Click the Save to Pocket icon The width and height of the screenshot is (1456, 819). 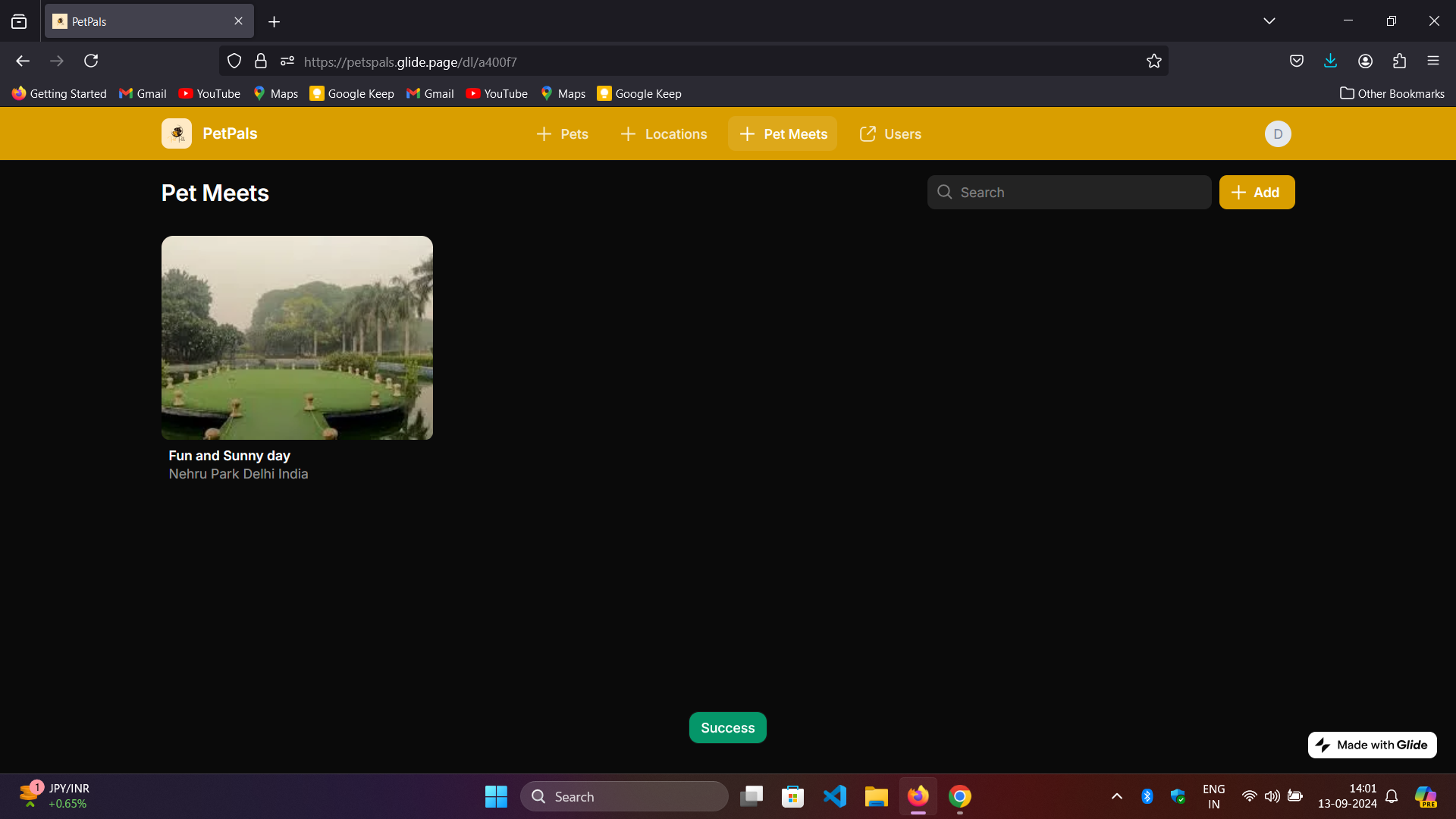(x=1297, y=61)
